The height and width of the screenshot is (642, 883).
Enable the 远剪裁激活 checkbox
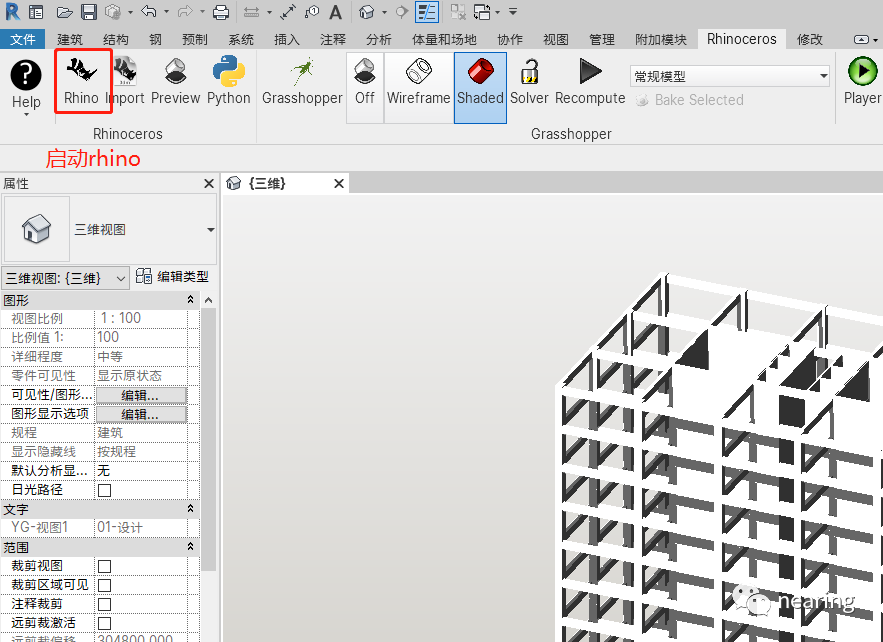pos(104,623)
